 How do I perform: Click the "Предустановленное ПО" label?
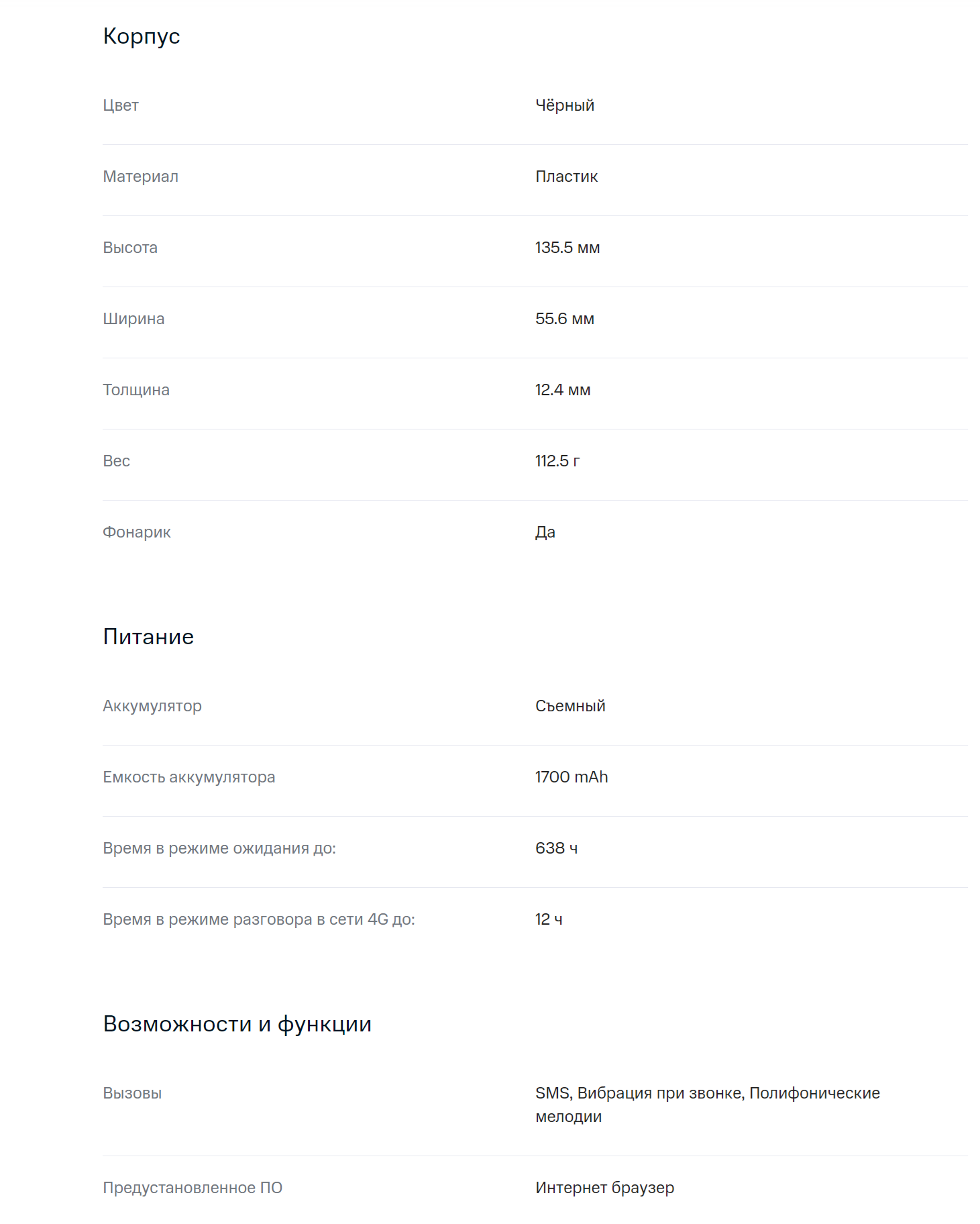[x=193, y=1188]
